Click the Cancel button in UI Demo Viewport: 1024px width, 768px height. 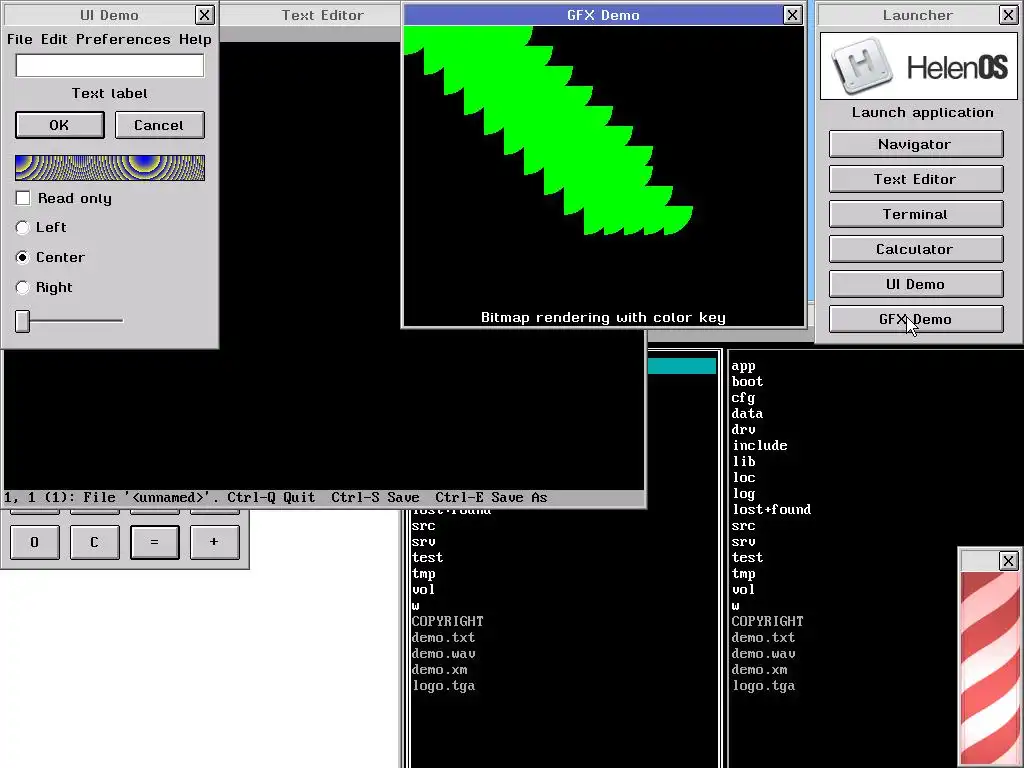(x=159, y=125)
